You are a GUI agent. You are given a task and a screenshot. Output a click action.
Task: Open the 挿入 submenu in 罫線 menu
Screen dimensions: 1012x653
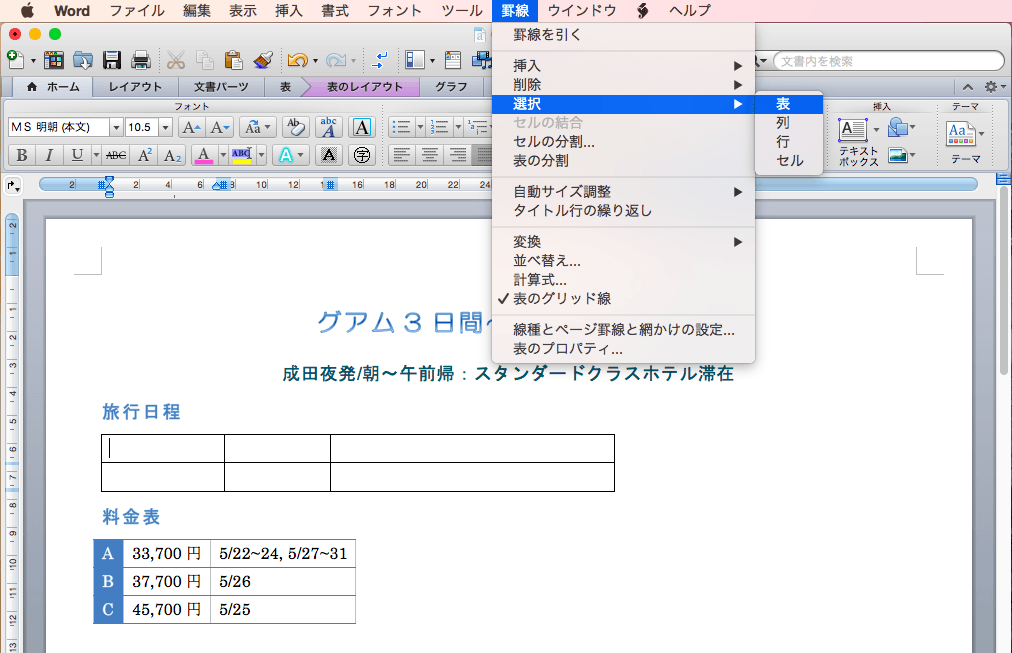[x=623, y=66]
